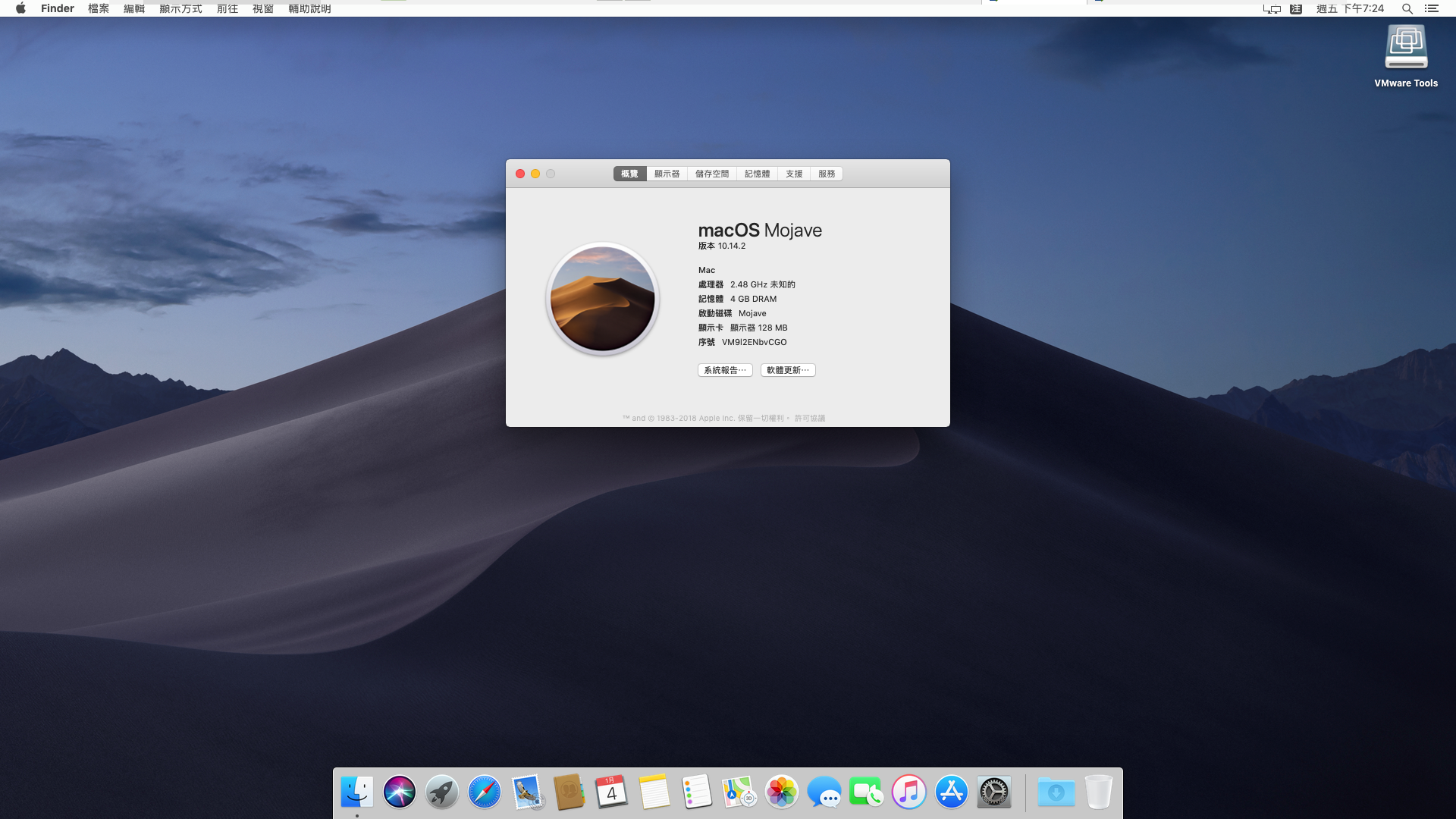Click the 軟體更新 button
Image resolution: width=1456 pixels, height=819 pixels.
[788, 370]
